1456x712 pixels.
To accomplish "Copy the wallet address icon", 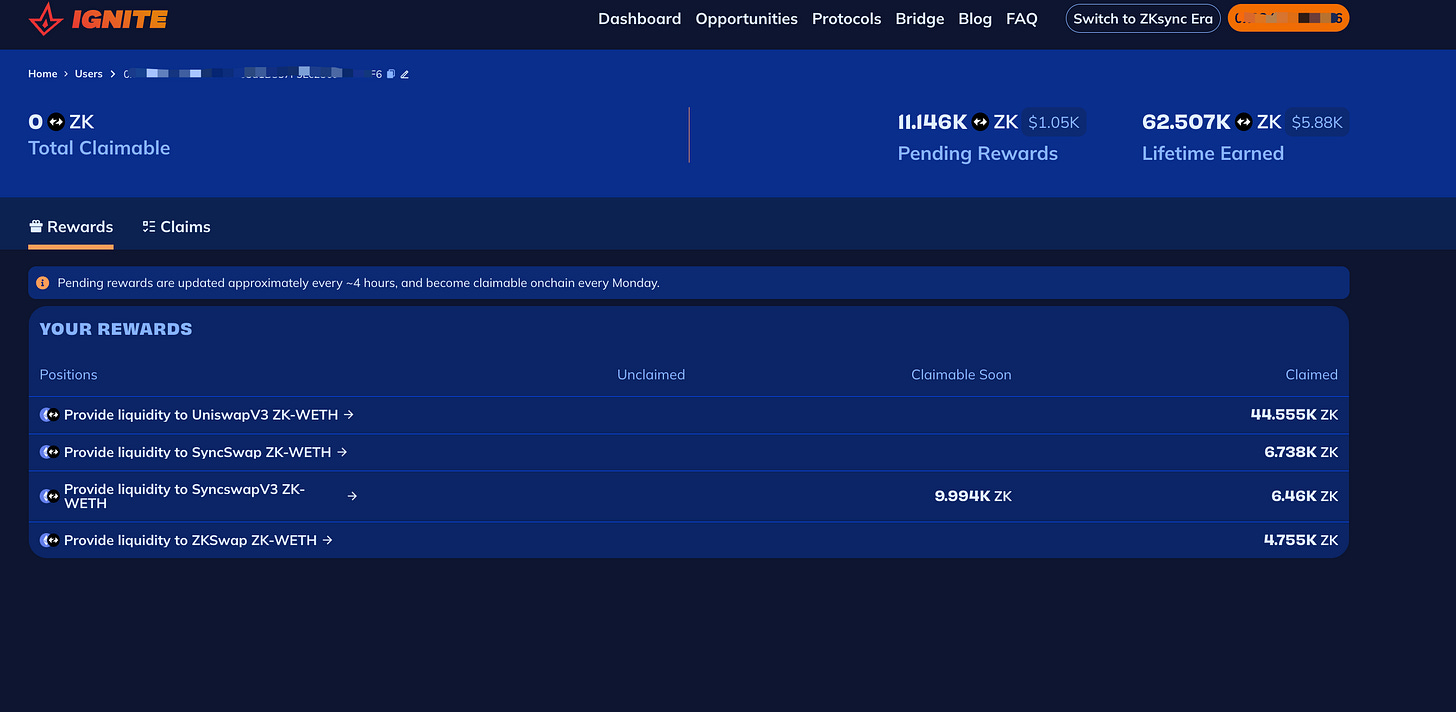I will point(391,74).
